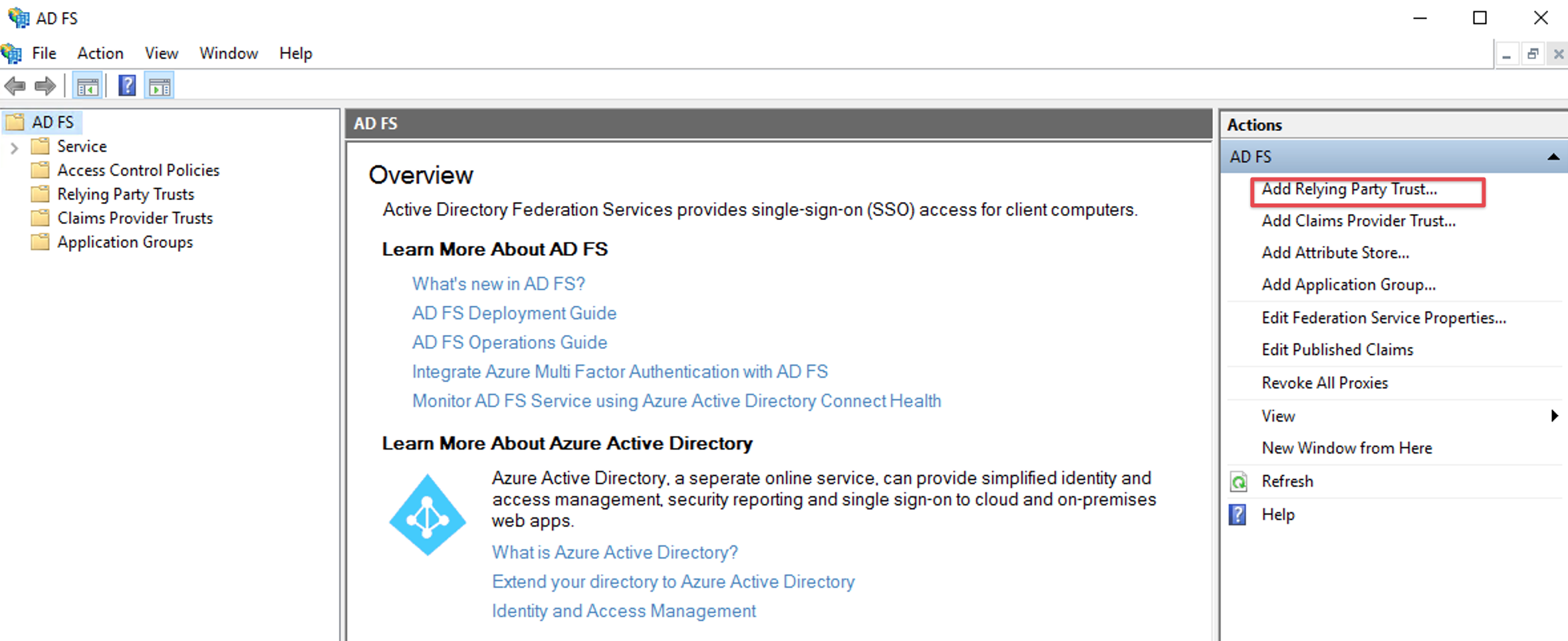Image resolution: width=1568 pixels, height=641 pixels.
Task: Select Add Claims Provider Trust action
Action: coord(1359,221)
